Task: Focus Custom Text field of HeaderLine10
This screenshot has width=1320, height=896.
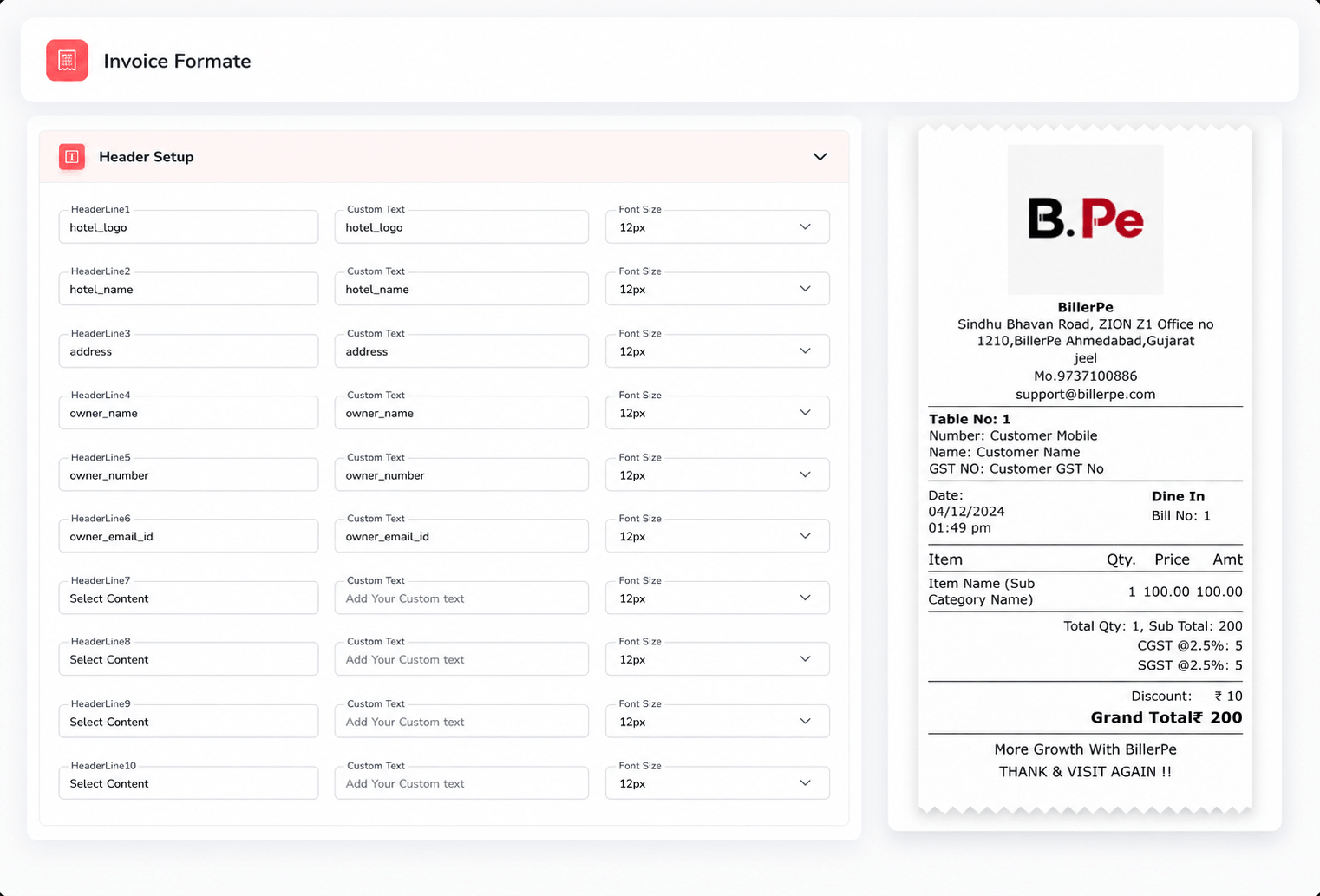Action: (461, 783)
